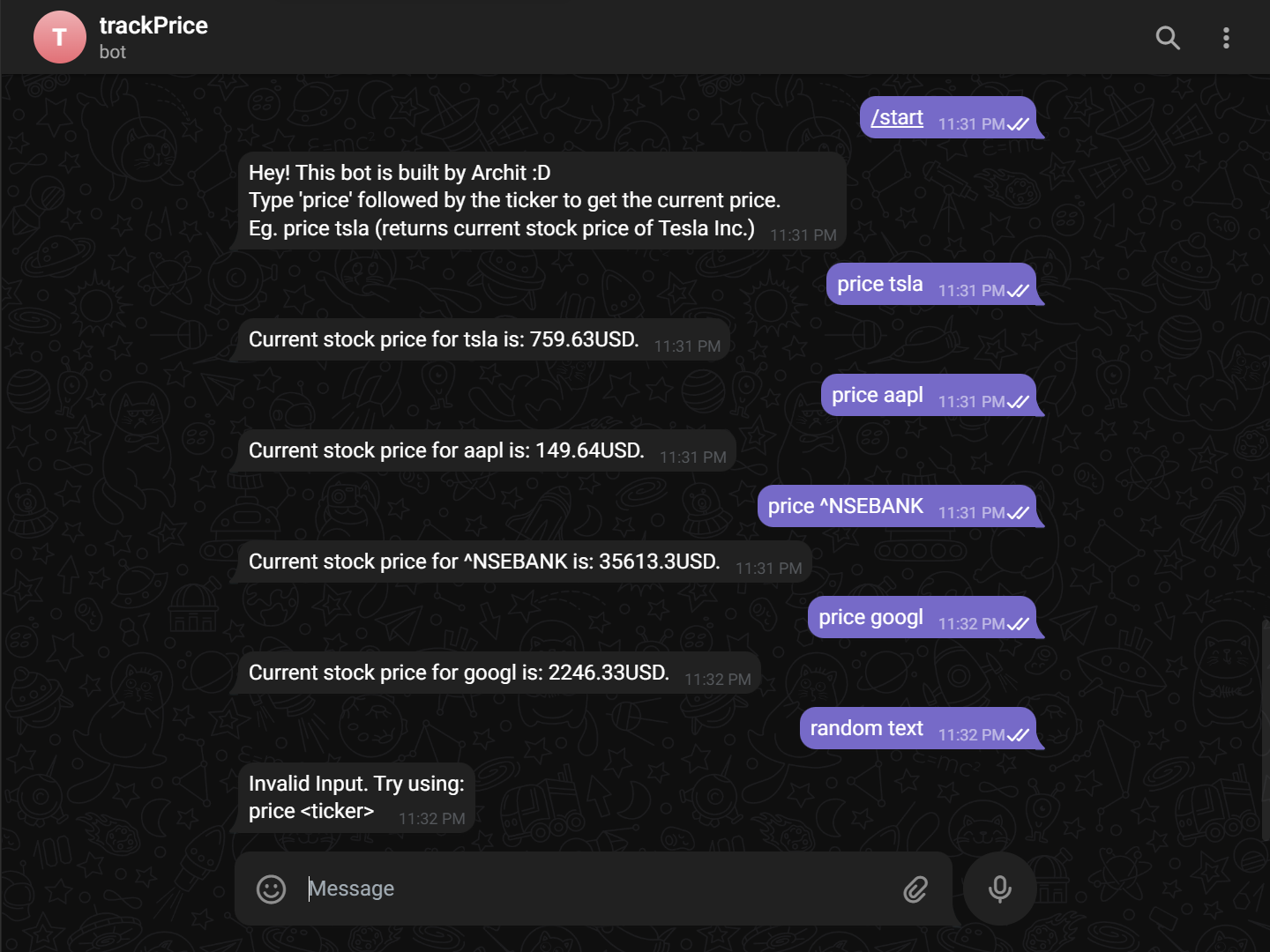Screen dimensions: 1270x952
Task: Click the 'price aapl' message bubble
Action: pyautogui.click(x=929, y=395)
